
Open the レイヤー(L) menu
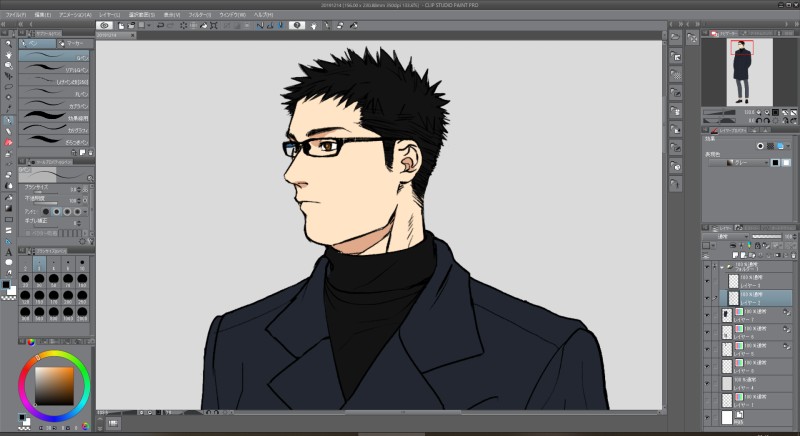[109, 15]
